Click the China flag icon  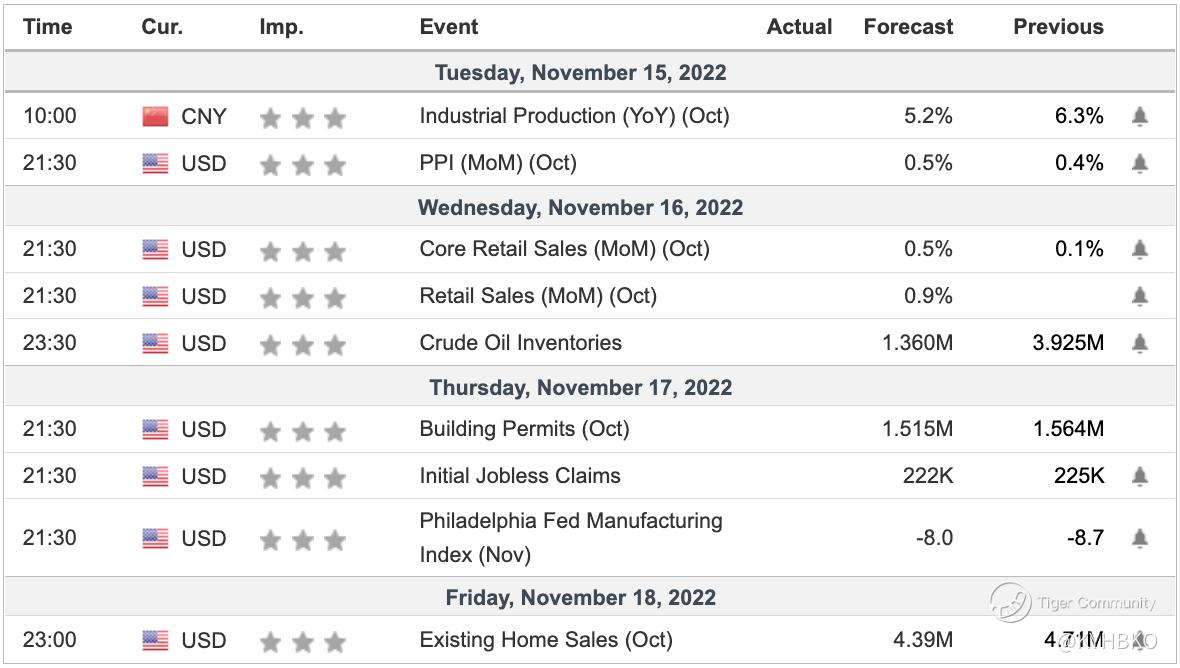point(155,117)
